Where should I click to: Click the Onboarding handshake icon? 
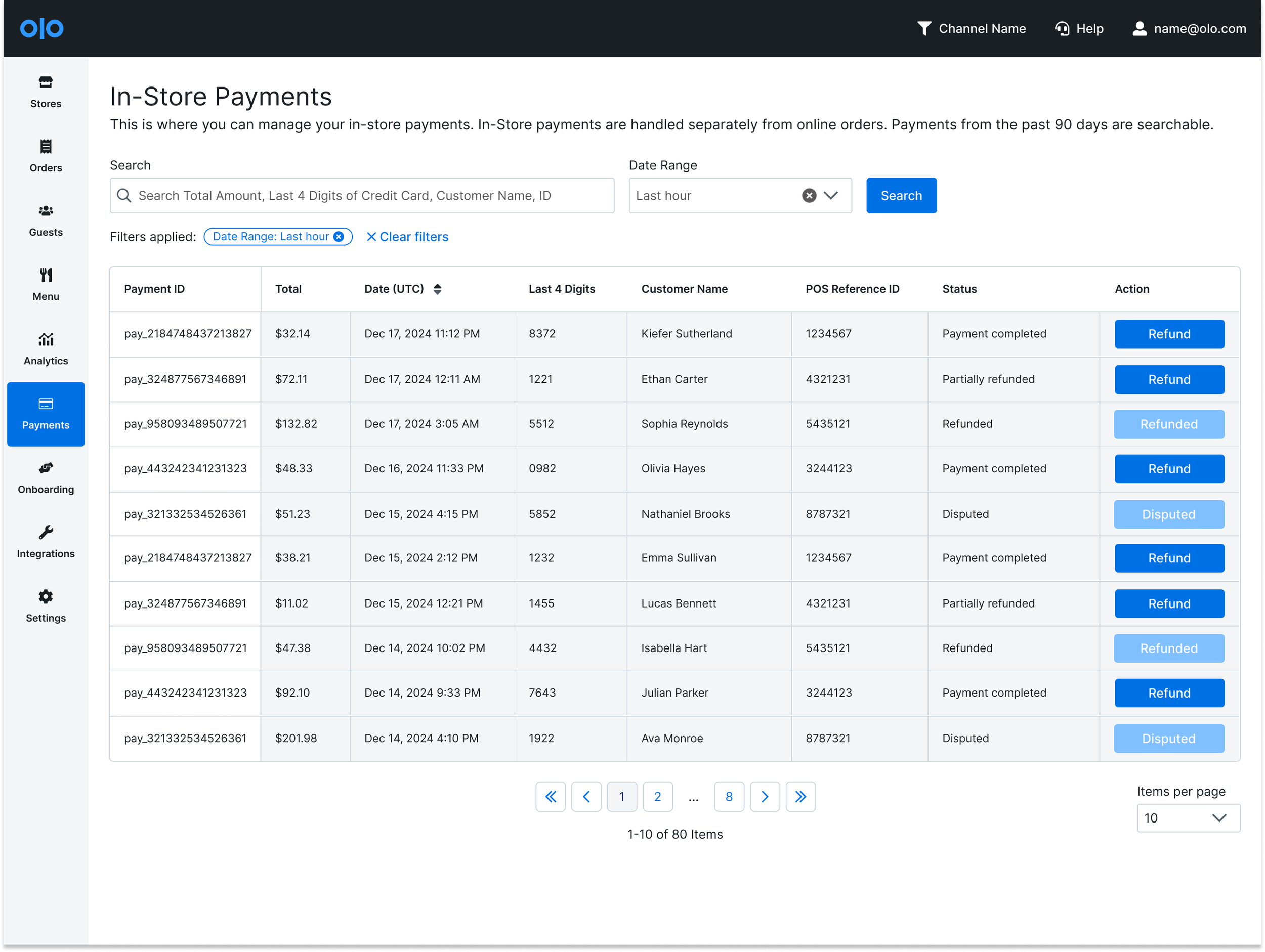pyautogui.click(x=46, y=468)
